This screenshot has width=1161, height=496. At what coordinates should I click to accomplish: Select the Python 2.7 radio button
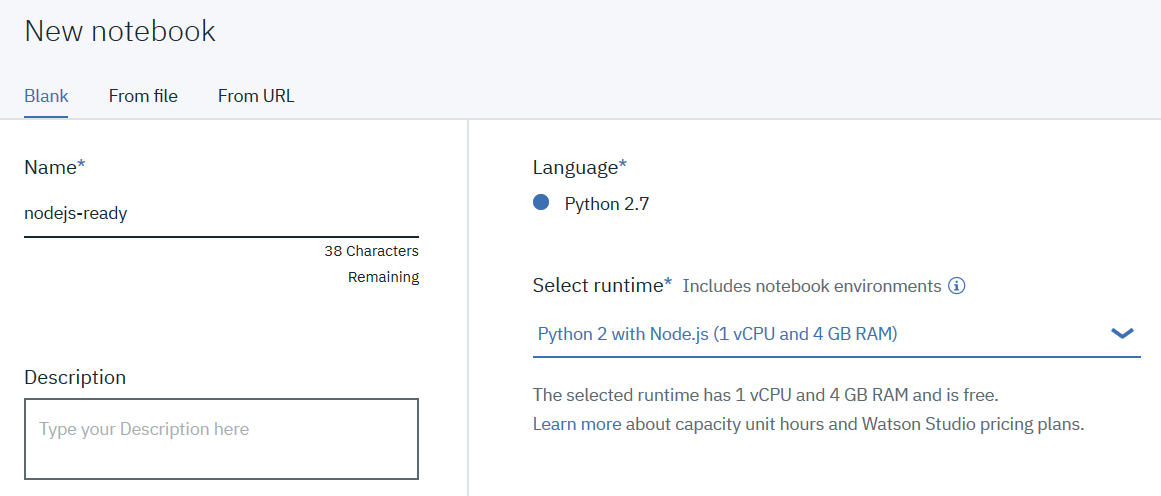click(x=541, y=203)
